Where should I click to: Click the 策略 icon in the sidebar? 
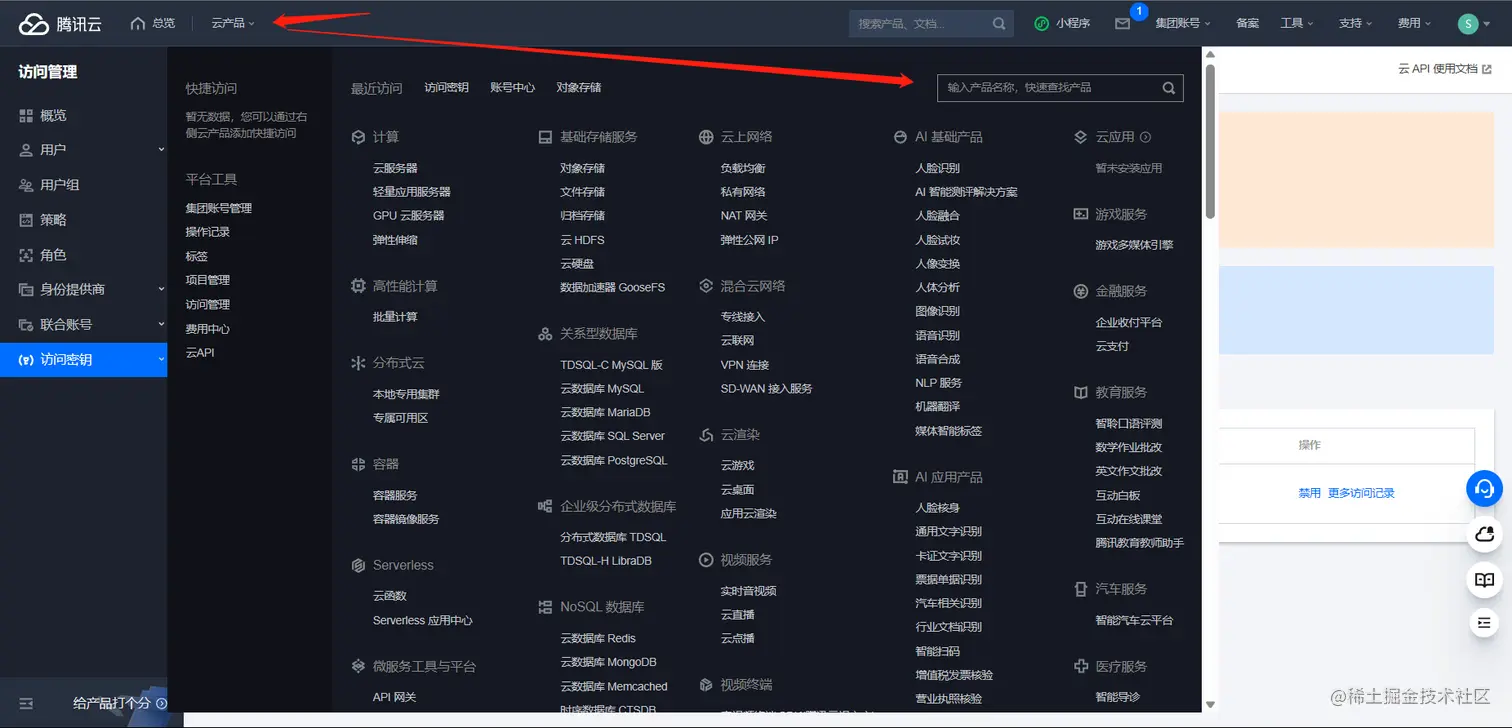tap(26, 220)
